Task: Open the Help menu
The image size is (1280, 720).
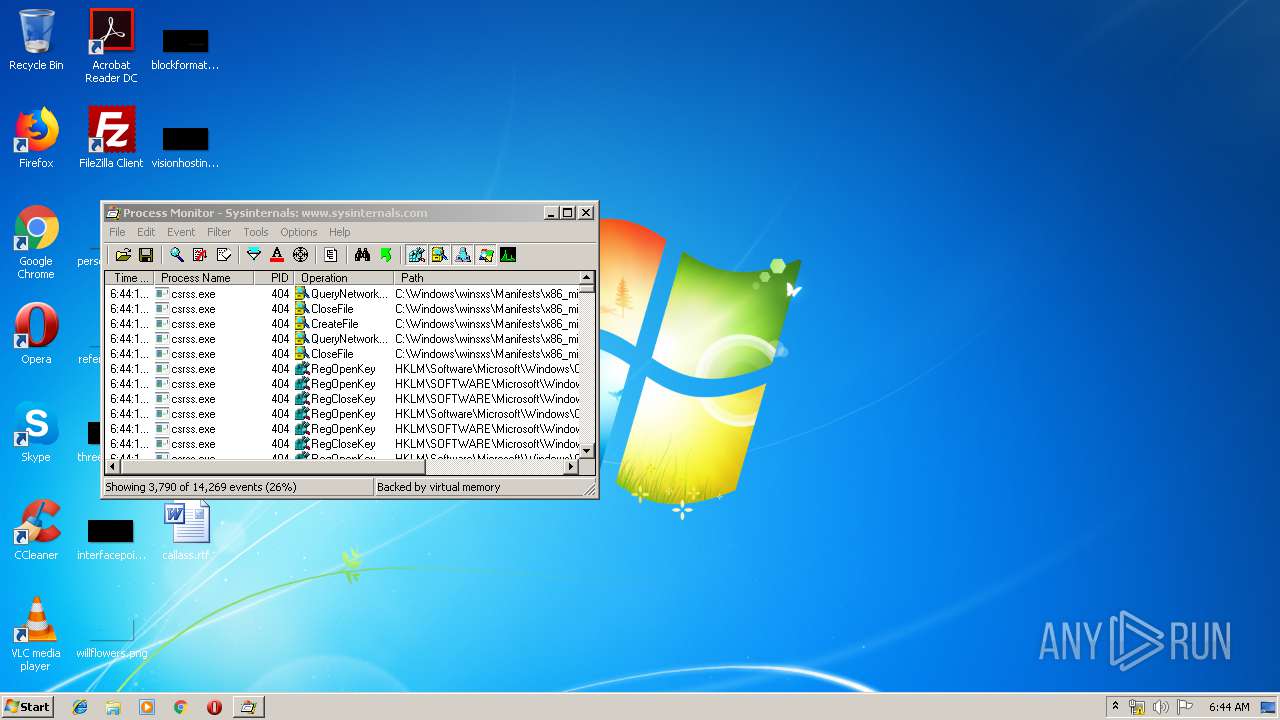Action: click(340, 232)
